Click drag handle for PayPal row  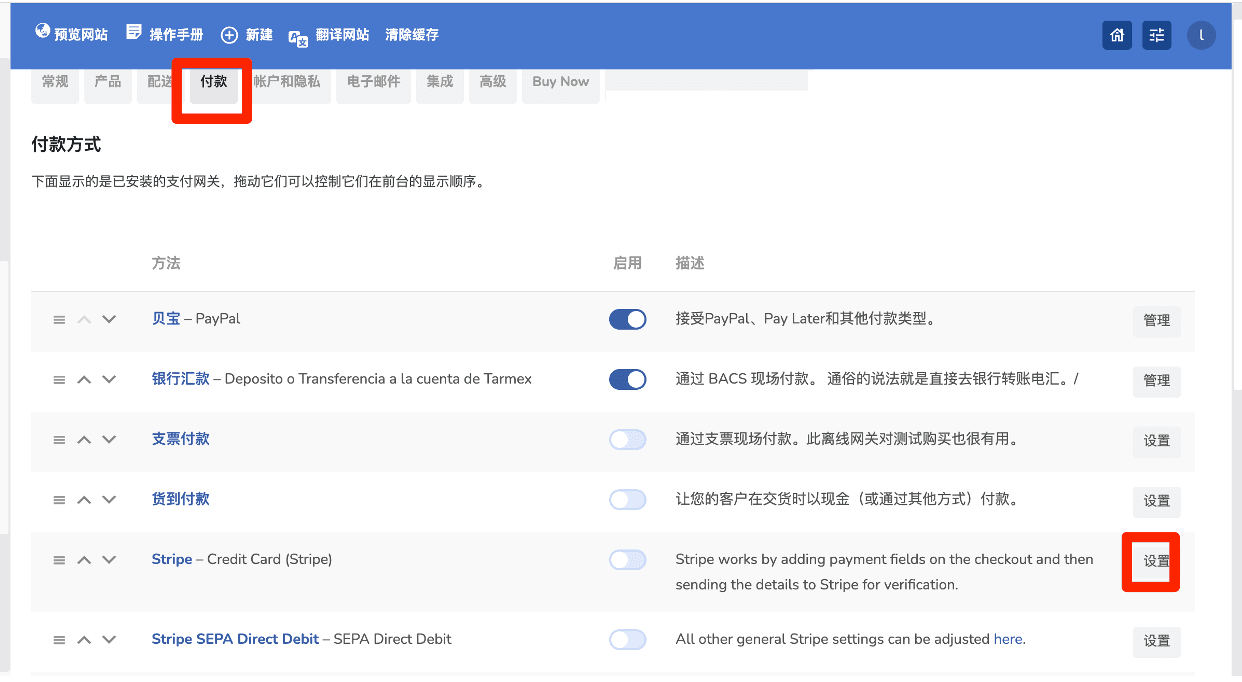tap(59, 320)
